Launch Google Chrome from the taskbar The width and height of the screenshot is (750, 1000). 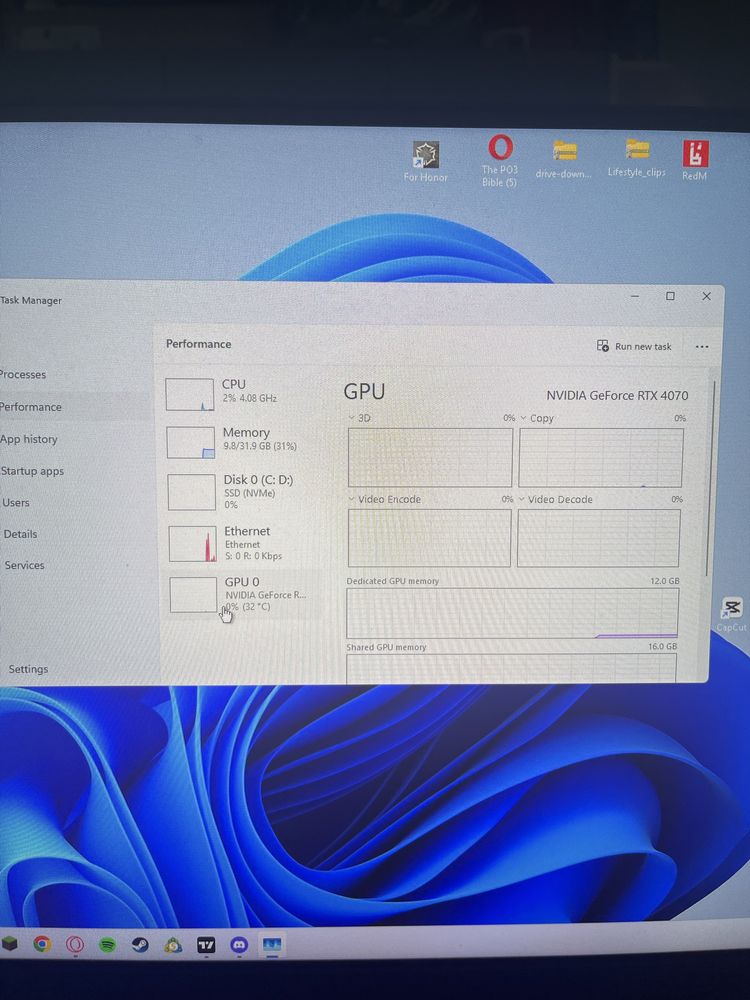[x=42, y=943]
